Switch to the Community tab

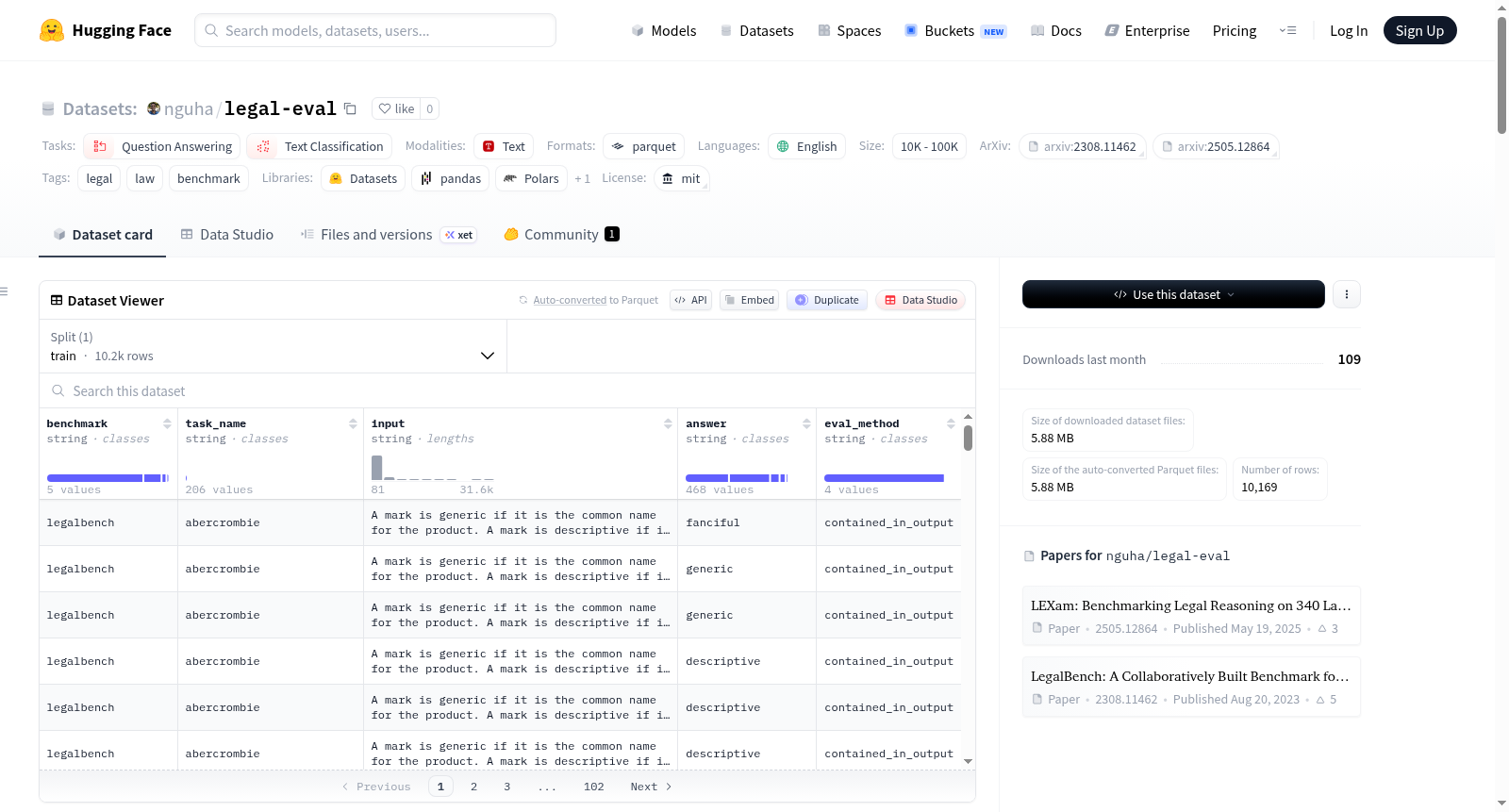(561, 234)
